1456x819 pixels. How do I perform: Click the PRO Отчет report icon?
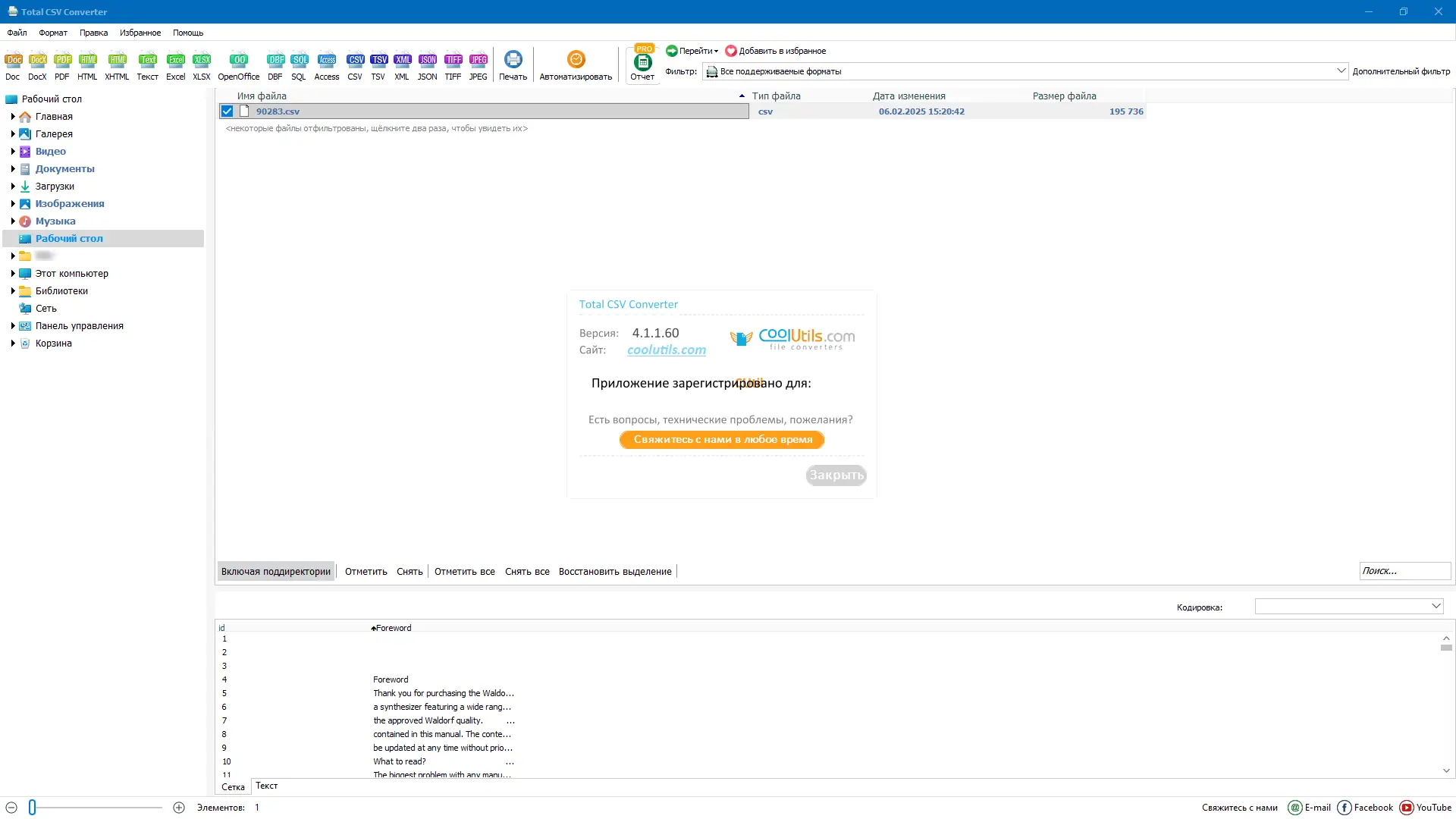[x=642, y=65]
